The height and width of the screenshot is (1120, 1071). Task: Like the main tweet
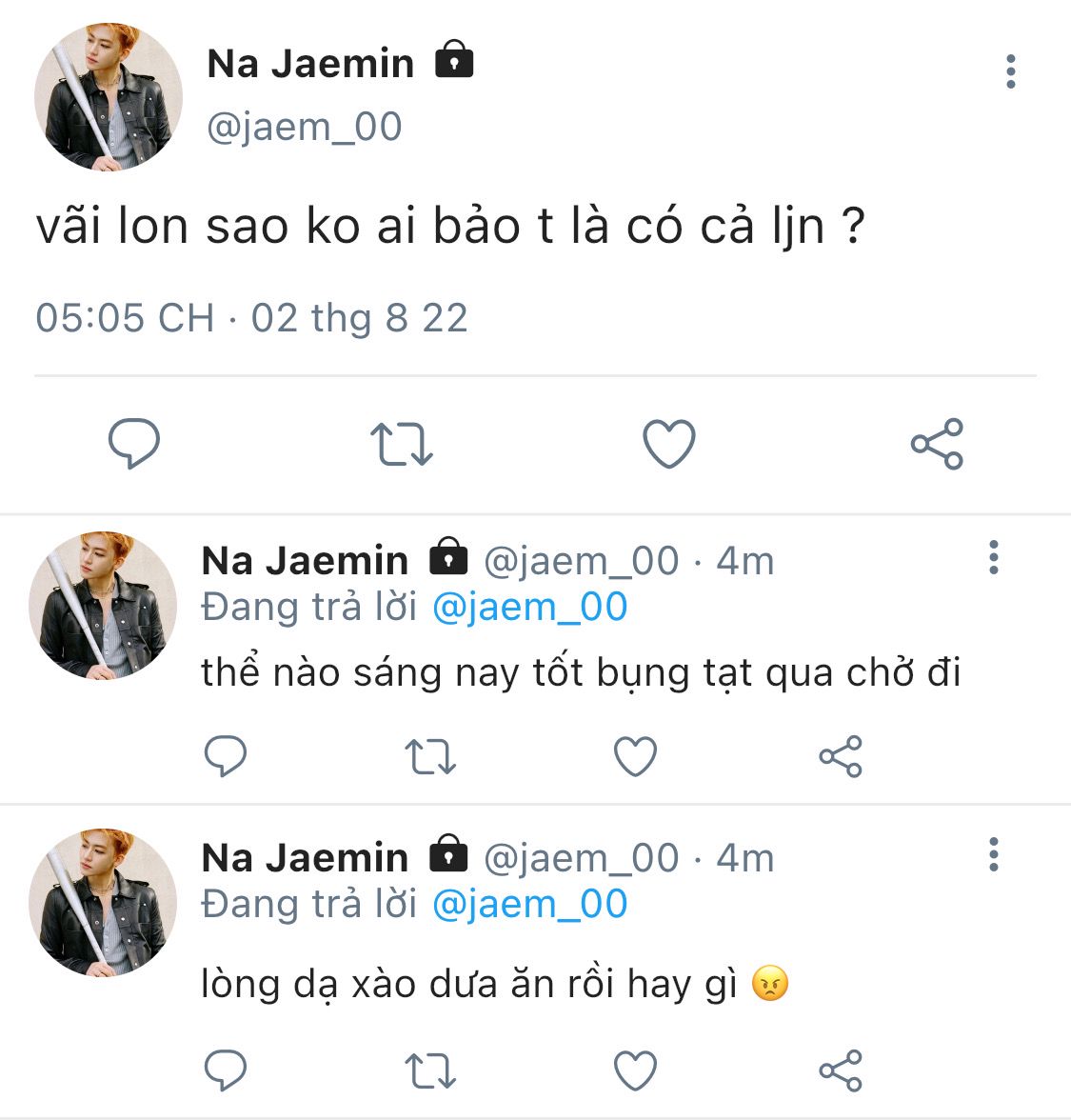(x=669, y=444)
